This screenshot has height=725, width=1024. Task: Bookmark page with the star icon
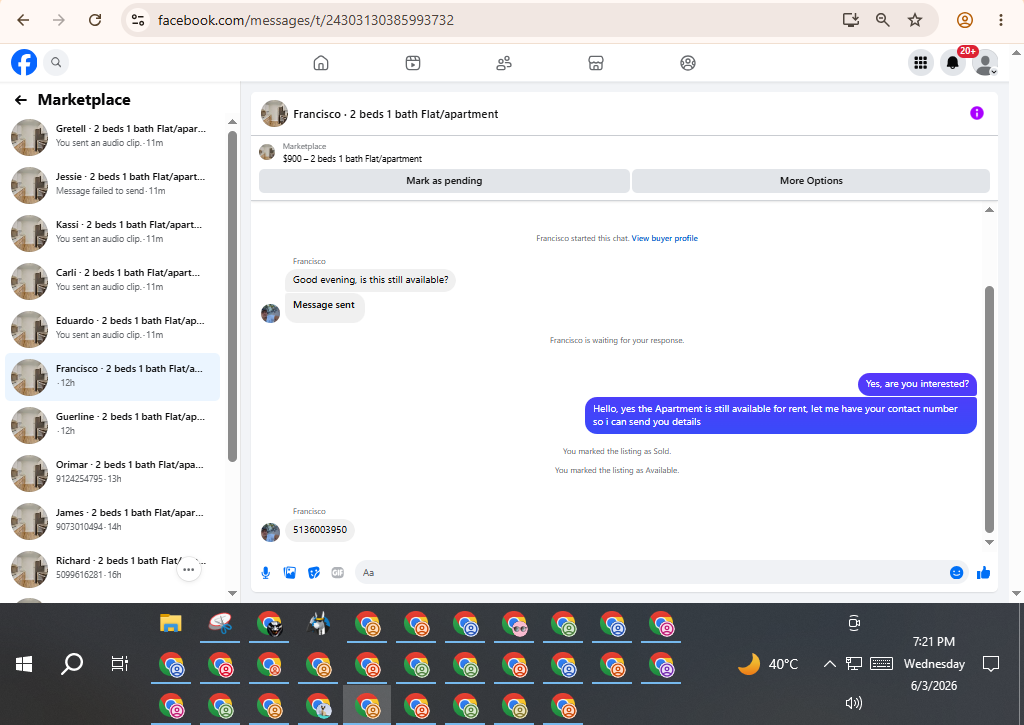point(915,20)
